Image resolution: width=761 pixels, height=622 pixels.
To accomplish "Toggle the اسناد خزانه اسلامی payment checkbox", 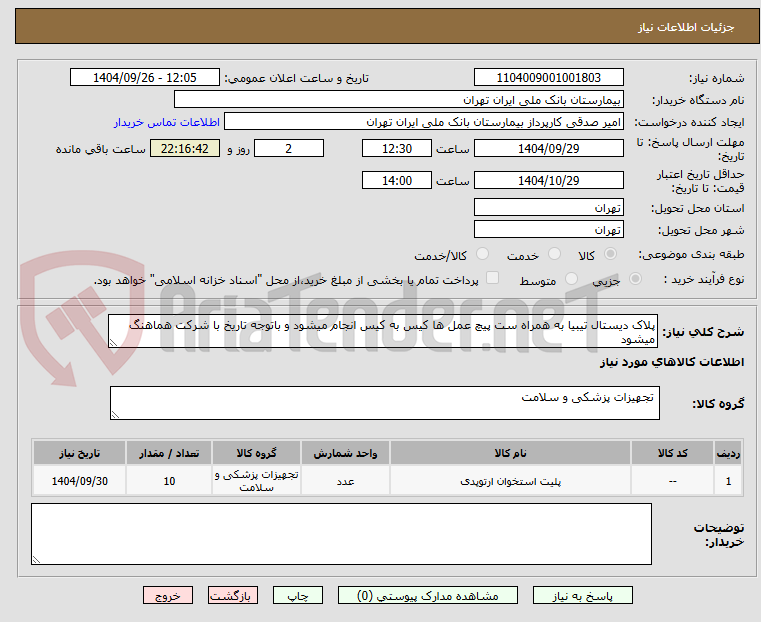I will [x=492, y=278].
